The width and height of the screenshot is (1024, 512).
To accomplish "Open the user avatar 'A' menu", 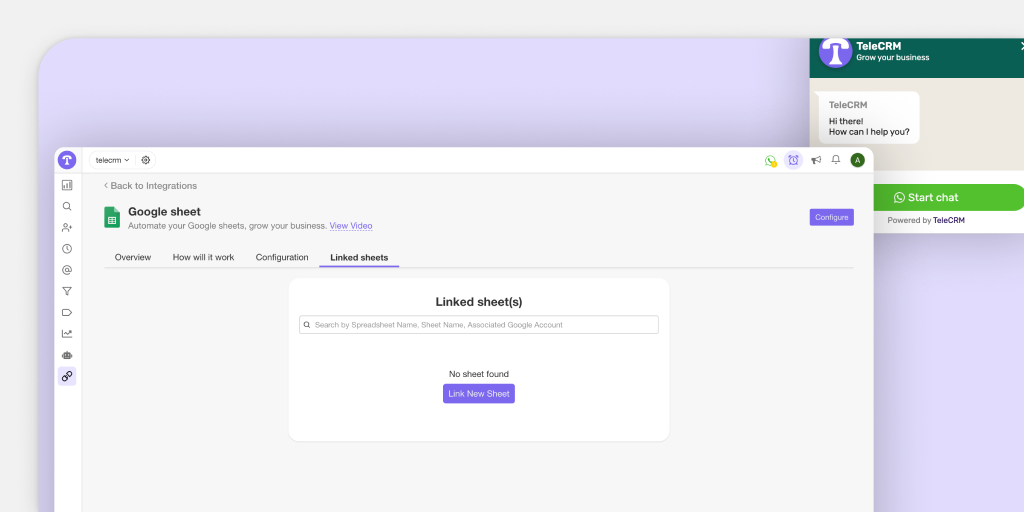I will tap(857, 160).
